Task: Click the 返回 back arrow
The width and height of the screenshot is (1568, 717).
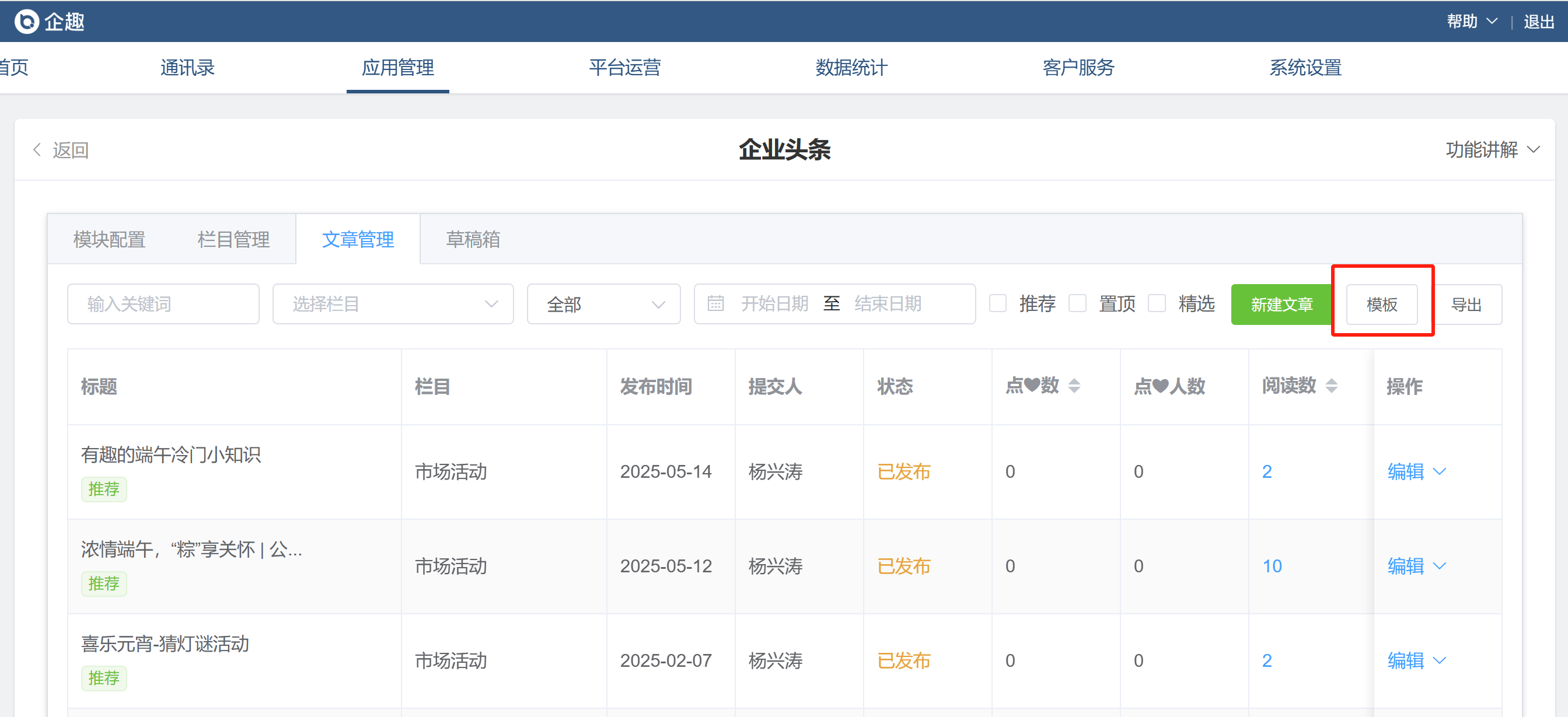Action: click(37, 150)
